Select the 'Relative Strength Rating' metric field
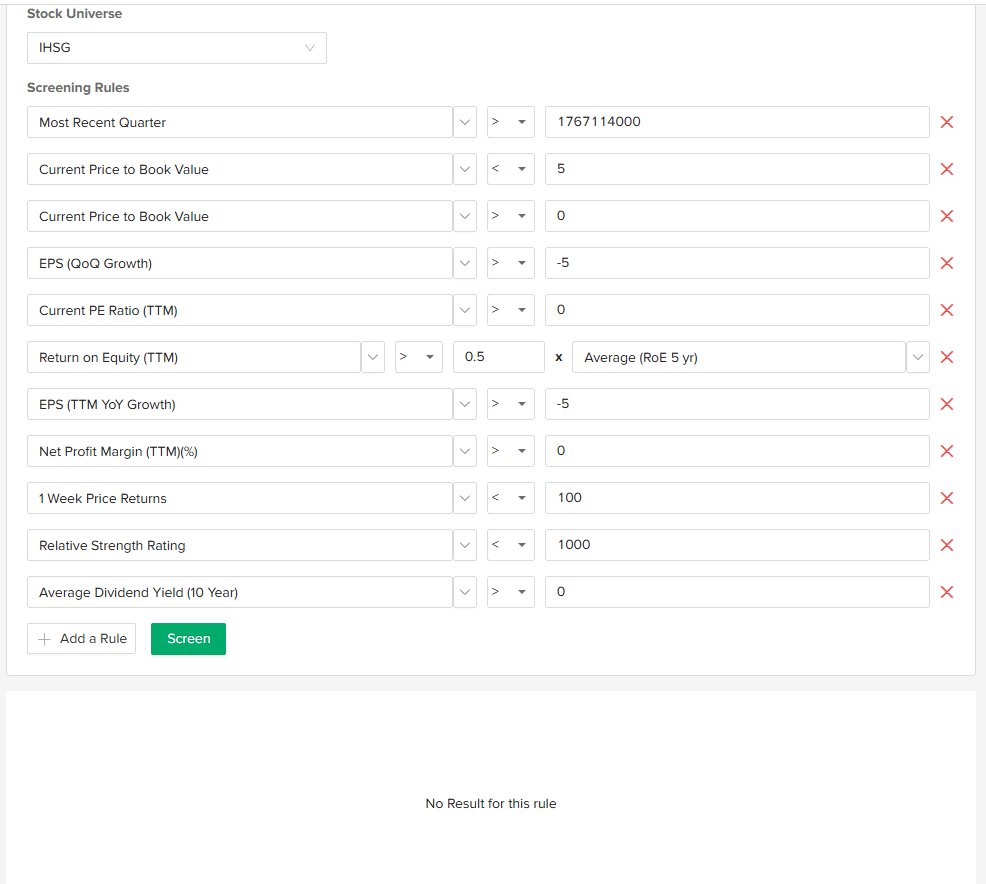This screenshot has width=986, height=884. coord(240,545)
